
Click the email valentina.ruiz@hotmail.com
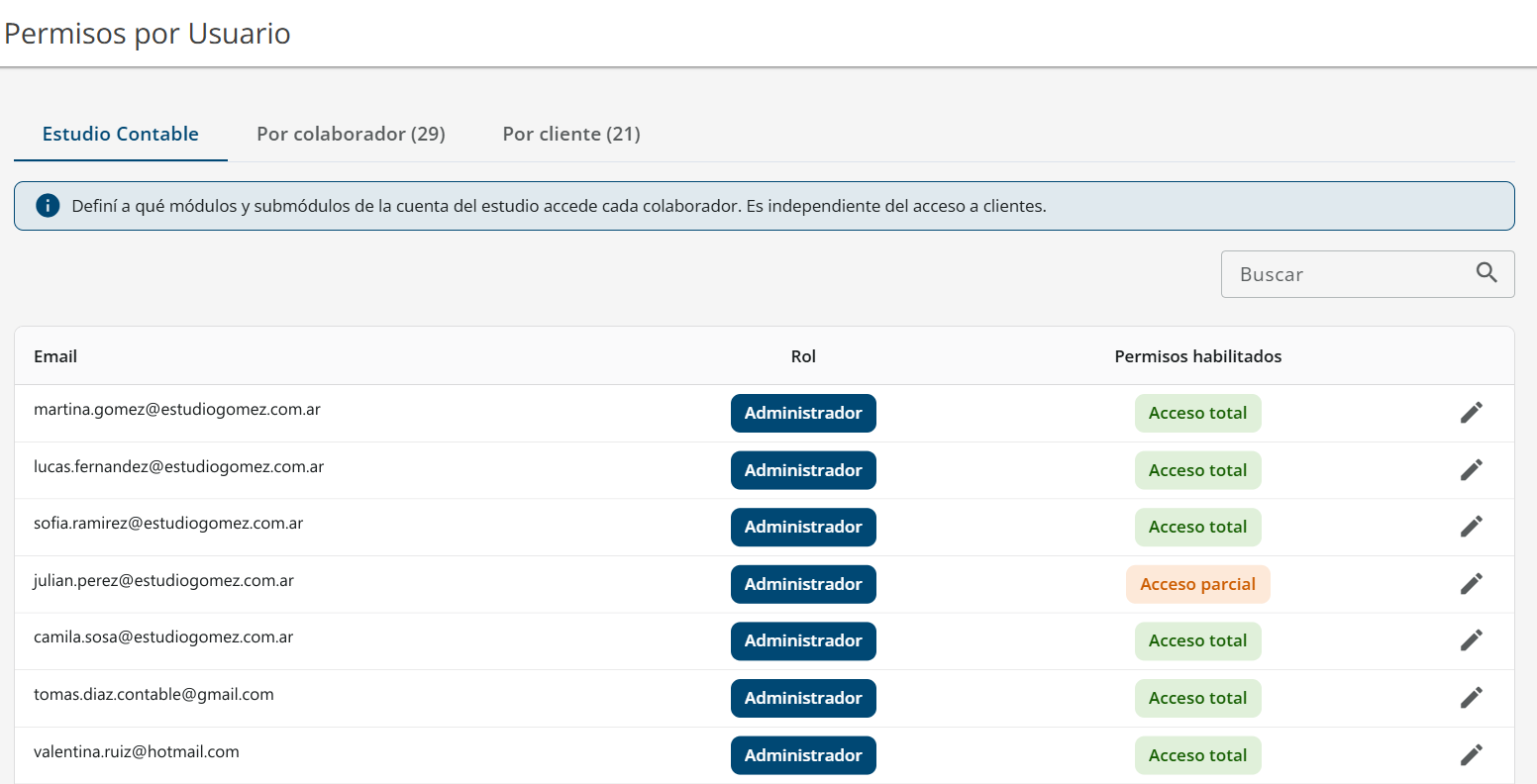coord(137,751)
